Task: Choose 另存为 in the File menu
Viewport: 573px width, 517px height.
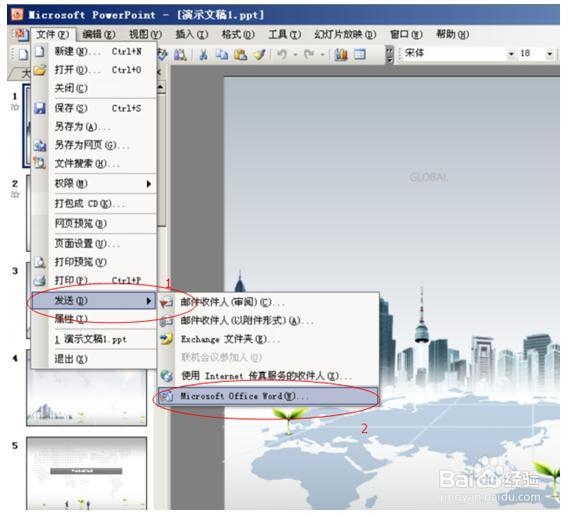Action: pyautogui.click(x=94, y=127)
